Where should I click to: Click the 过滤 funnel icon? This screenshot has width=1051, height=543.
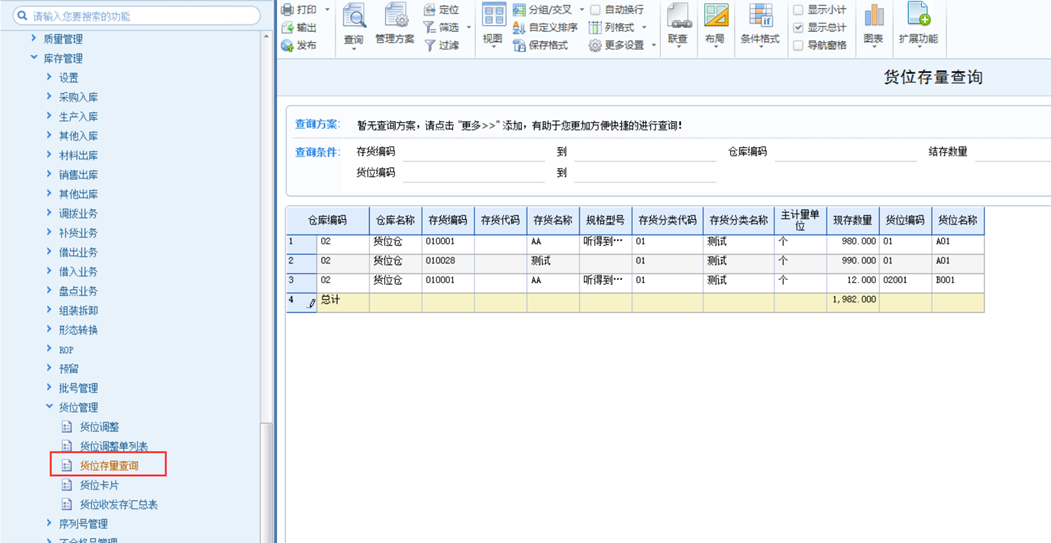click(430, 46)
